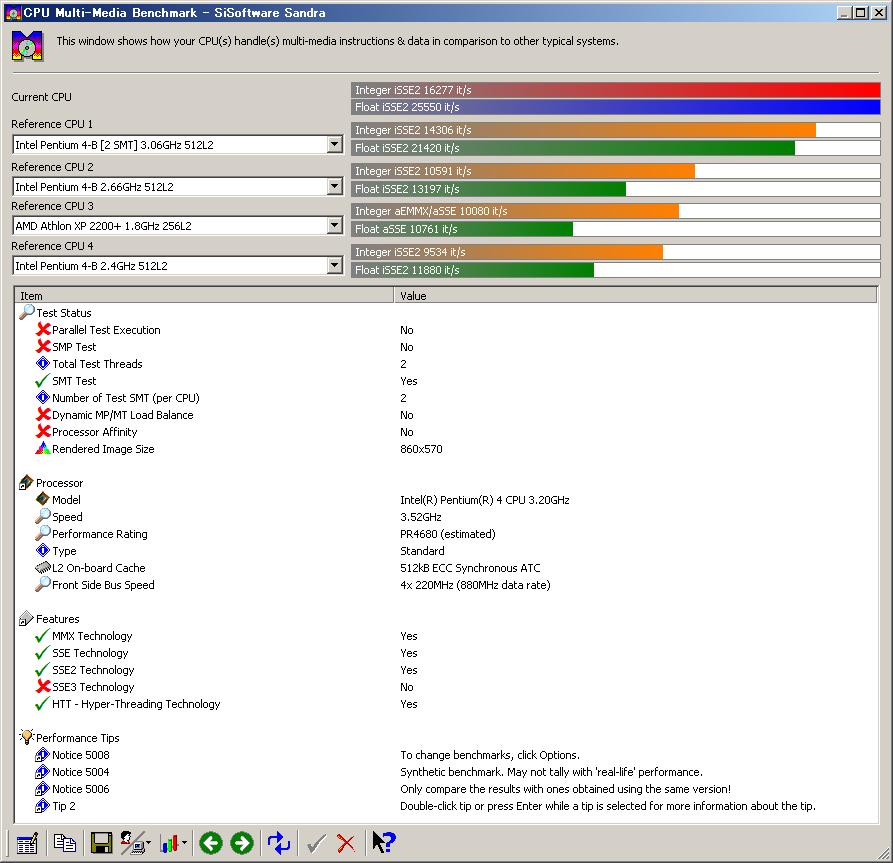Click the Integer aEMMX/aSSE 10080 bar
Viewport: 893px width, 863px height.
point(515,211)
